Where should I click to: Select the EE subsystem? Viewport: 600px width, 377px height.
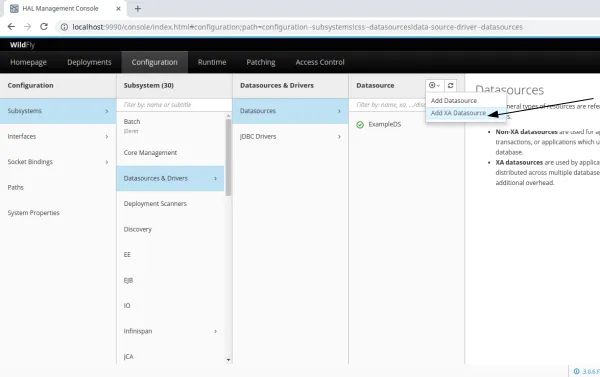(x=170, y=255)
